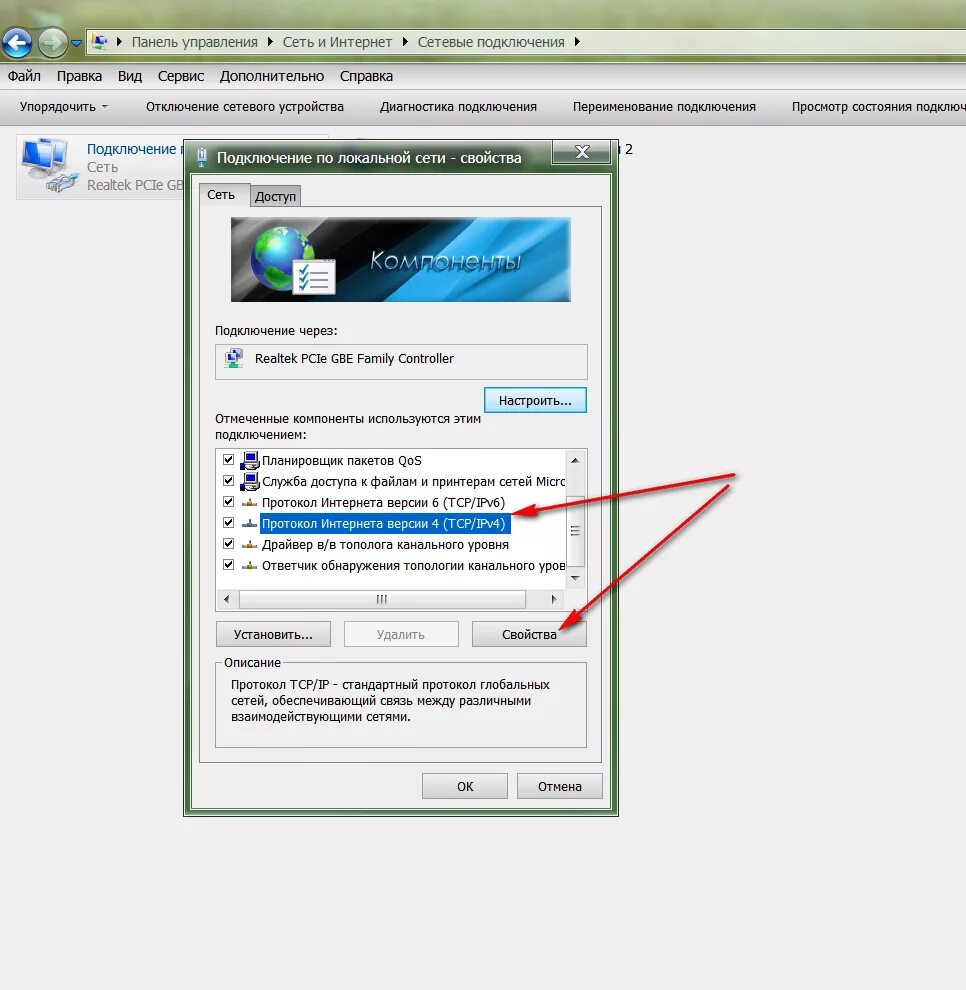The width and height of the screenshot is (966, 990).
Task: Click the dialog title bar network icon
Action: click(201, 157)
